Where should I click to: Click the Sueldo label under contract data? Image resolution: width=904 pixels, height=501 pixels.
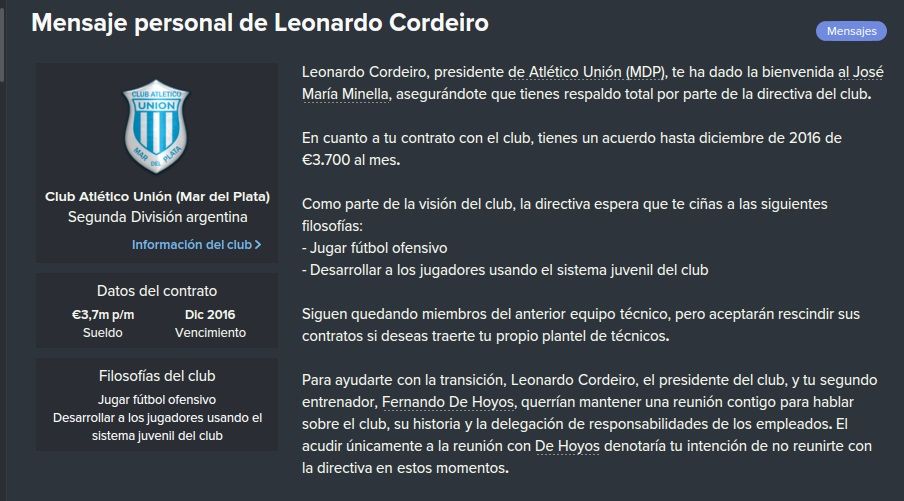(103, 333)
